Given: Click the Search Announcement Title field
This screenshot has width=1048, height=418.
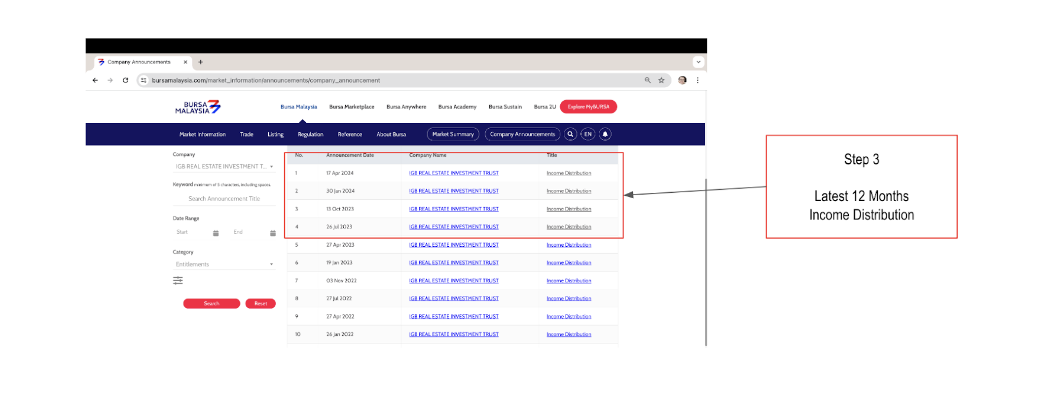Looking at the screenshot, I should [224, 199].
